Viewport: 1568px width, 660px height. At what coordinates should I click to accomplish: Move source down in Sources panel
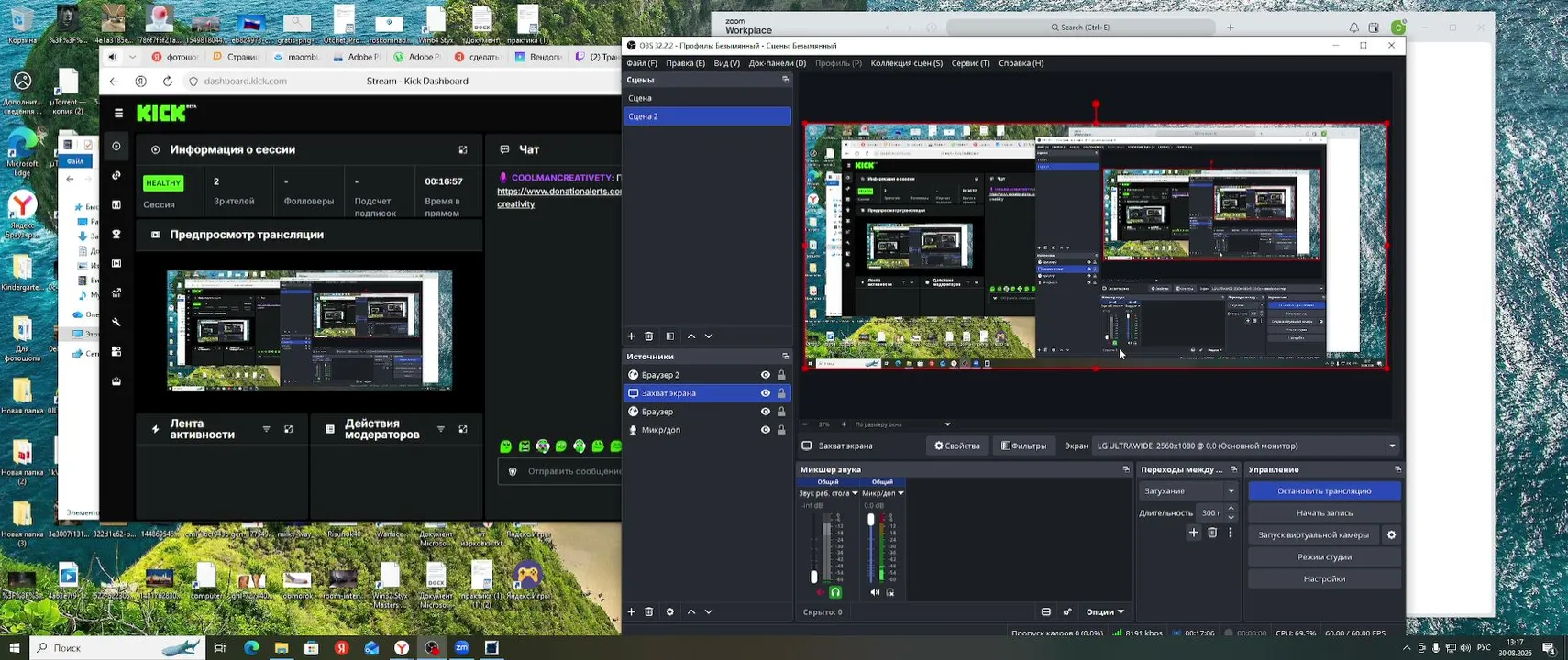coord(709,611)
